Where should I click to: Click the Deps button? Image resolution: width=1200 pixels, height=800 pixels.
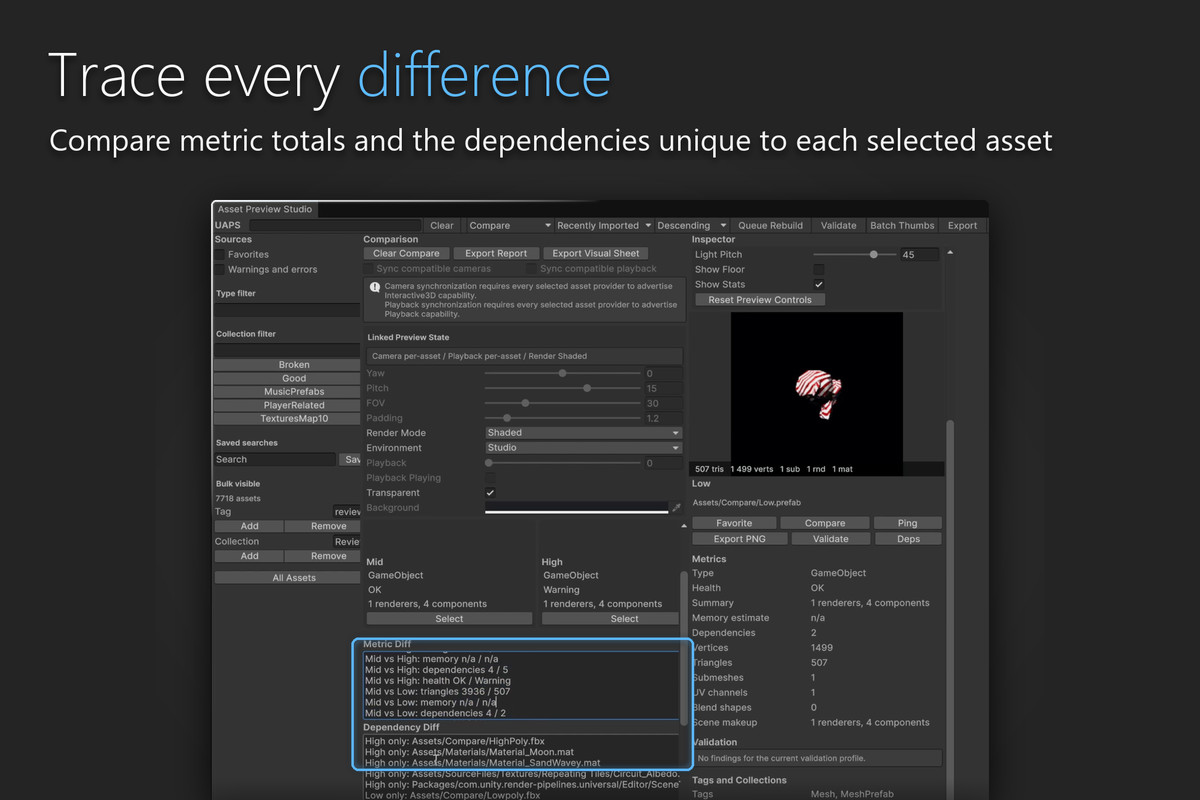tap(907, 539)
